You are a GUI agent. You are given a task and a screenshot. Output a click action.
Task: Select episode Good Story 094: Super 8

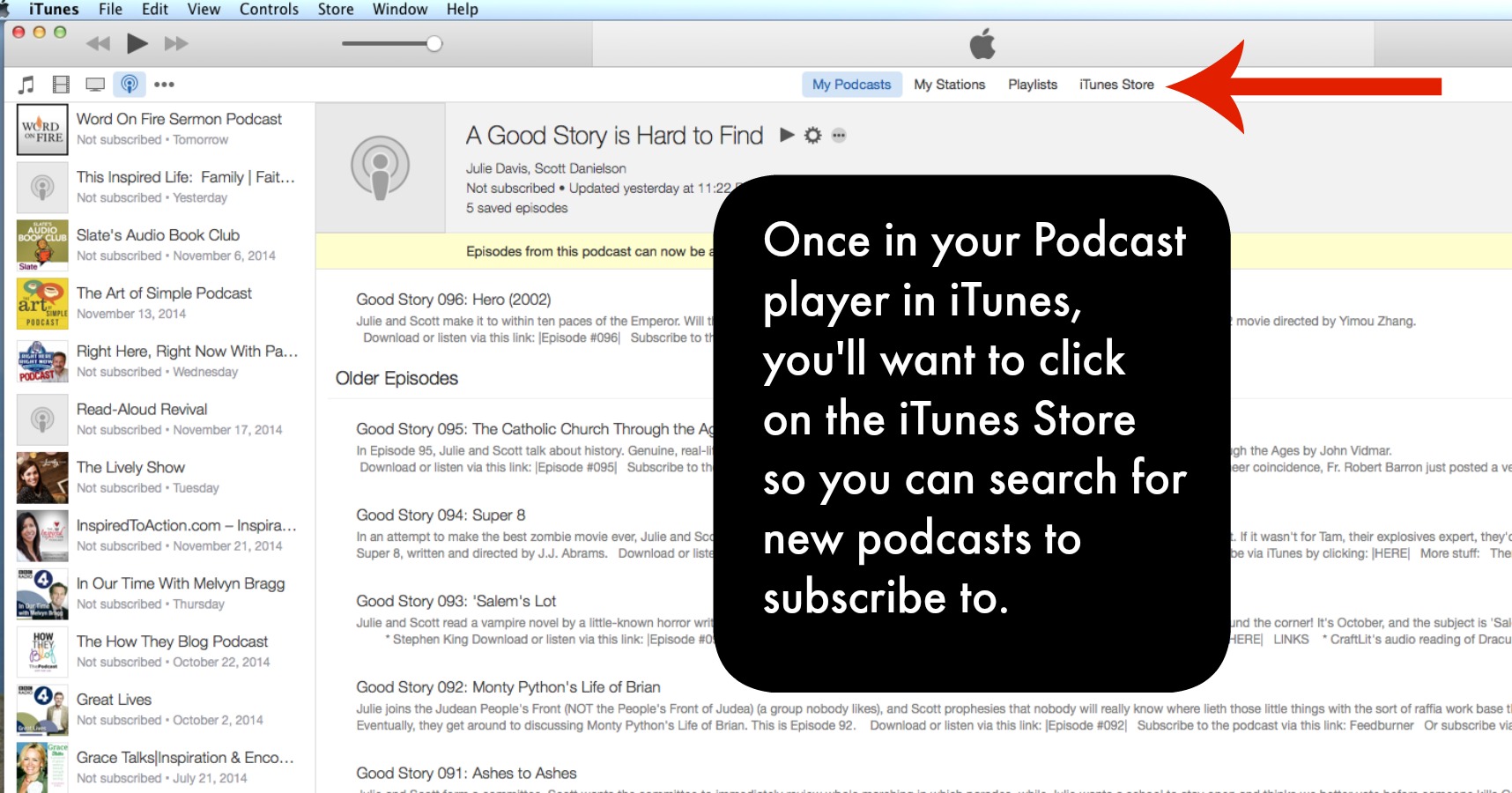pos(441,515)
